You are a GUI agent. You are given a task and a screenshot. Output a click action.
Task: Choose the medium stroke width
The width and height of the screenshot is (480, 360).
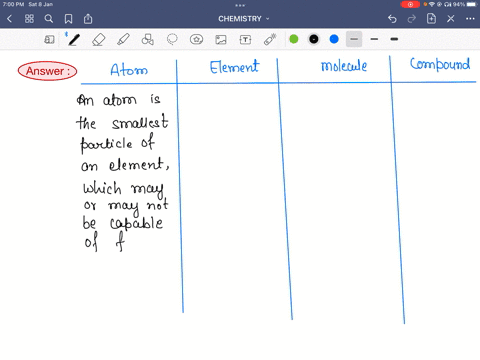tap(374, 39)
